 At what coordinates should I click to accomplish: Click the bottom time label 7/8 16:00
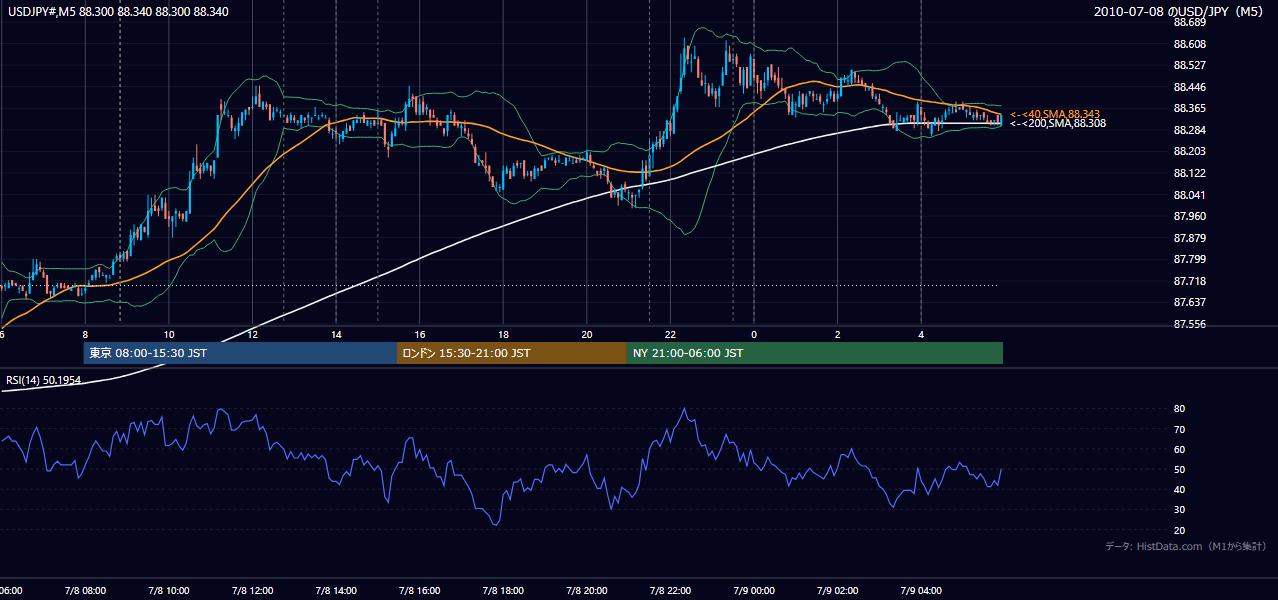point(419,590)
